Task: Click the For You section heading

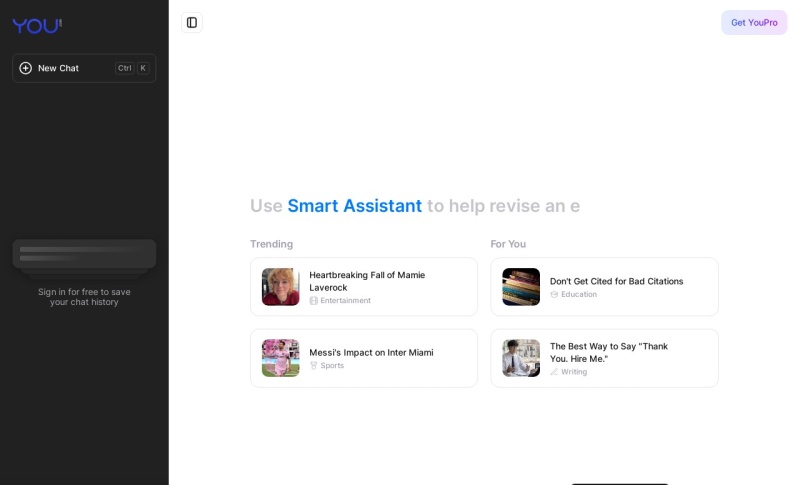Action: point(508,244)
